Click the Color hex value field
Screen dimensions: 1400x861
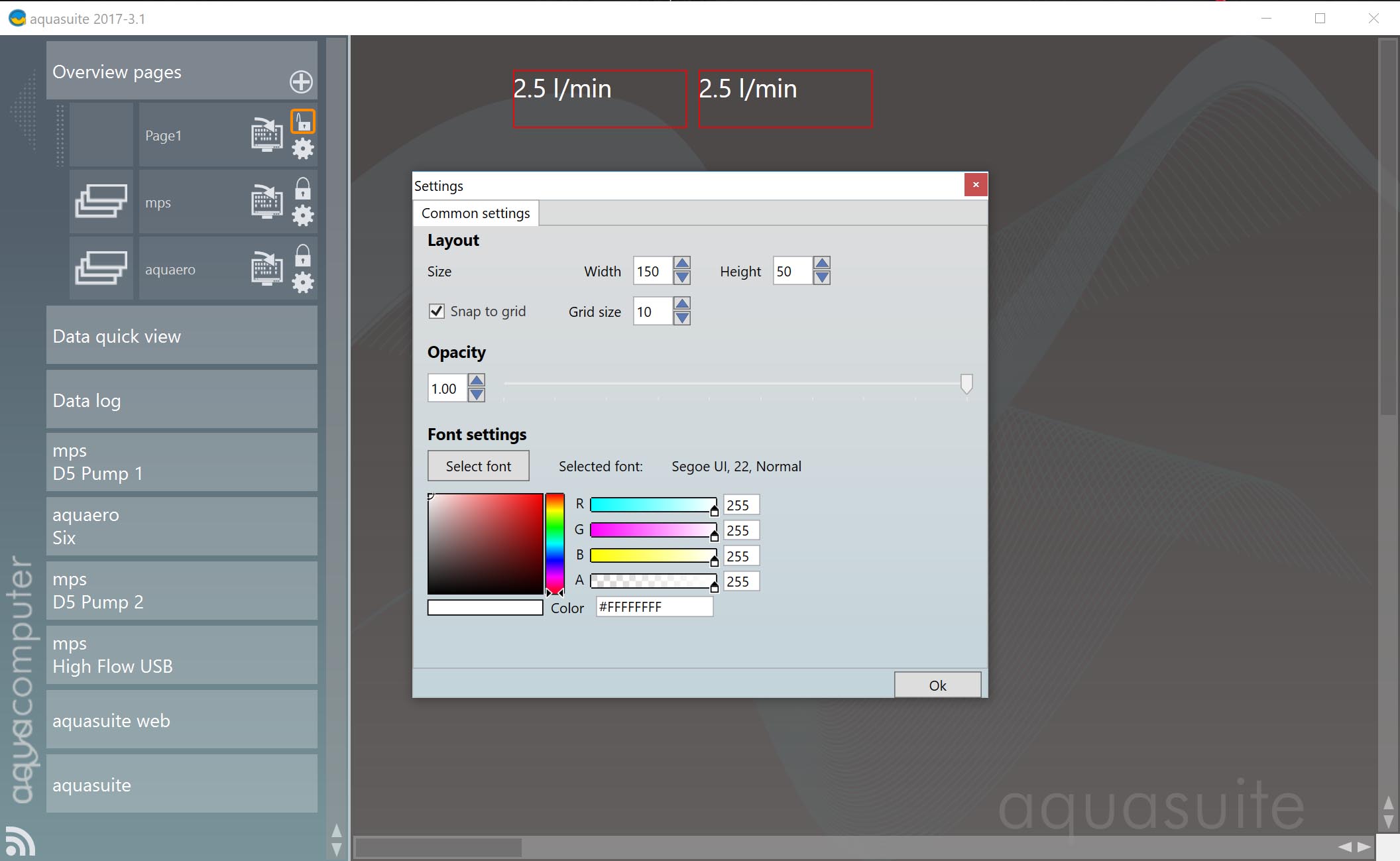654,607
